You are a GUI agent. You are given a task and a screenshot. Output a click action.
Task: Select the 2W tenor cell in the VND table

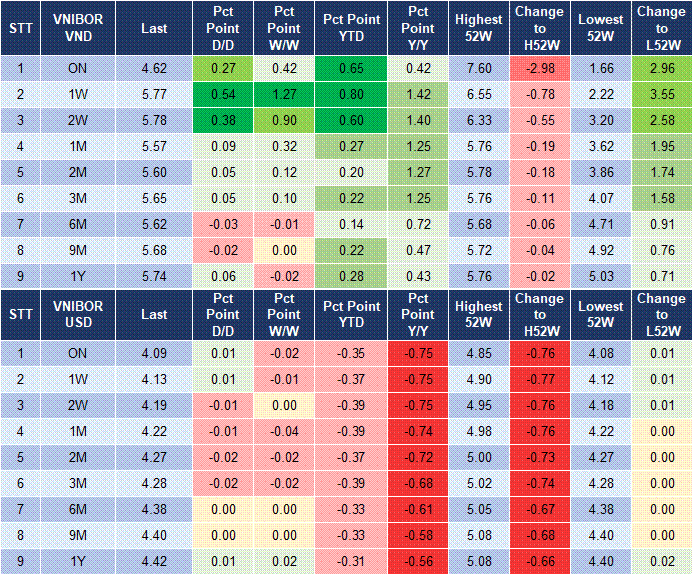[78, 121]
